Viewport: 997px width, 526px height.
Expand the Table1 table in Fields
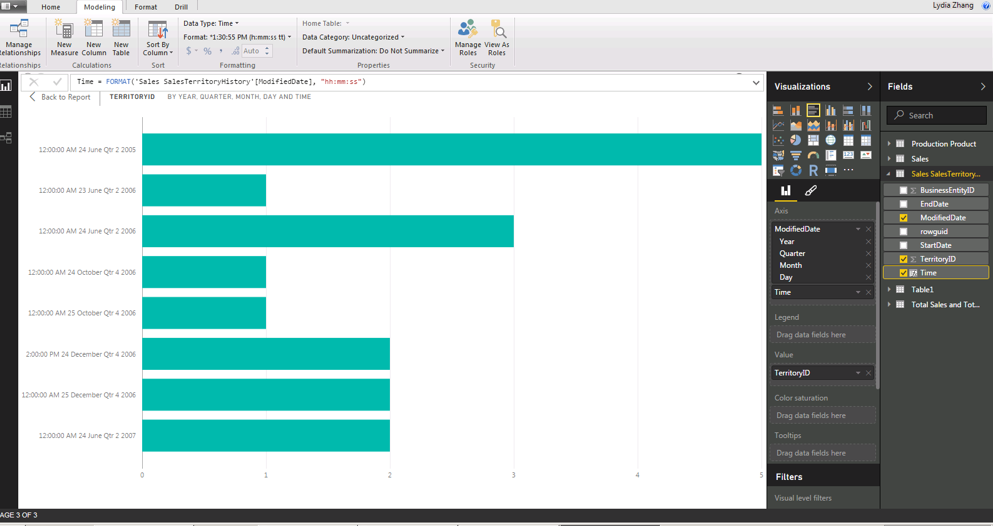tap(889, 289)
